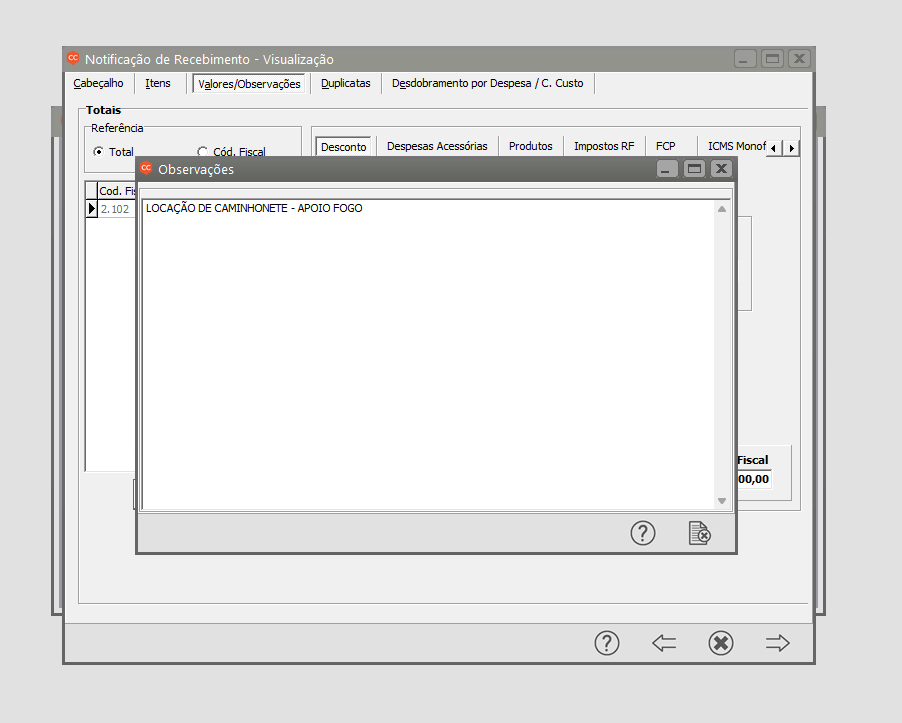Open help in the main window footer

tap(607, 643)
